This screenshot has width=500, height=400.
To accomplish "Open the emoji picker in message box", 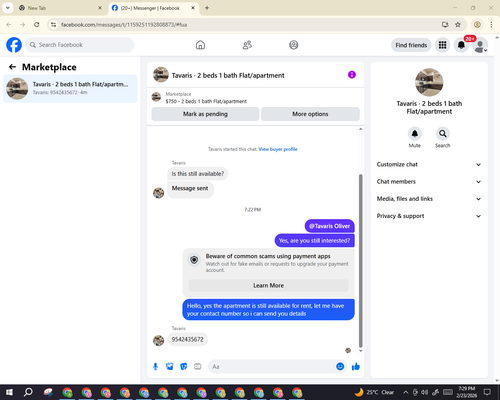I will 340,367.
